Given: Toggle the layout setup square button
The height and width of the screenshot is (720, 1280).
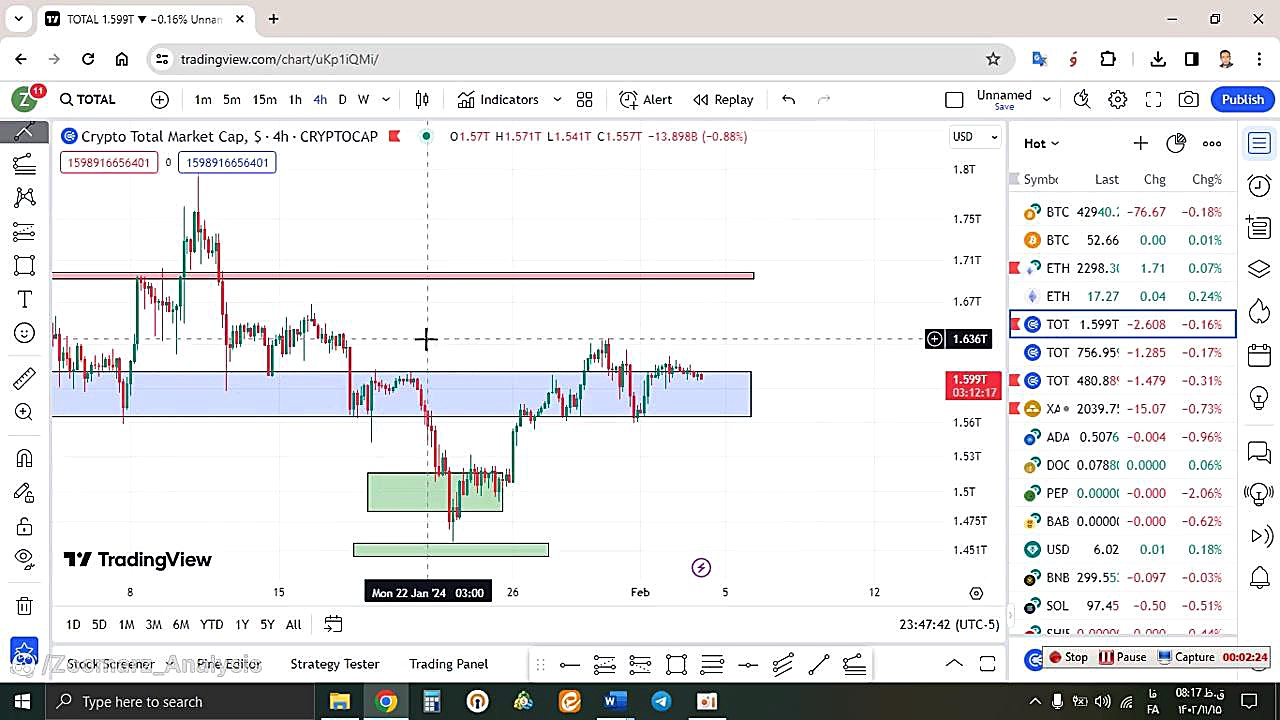Looking at the screenshot, I should 954,99.
